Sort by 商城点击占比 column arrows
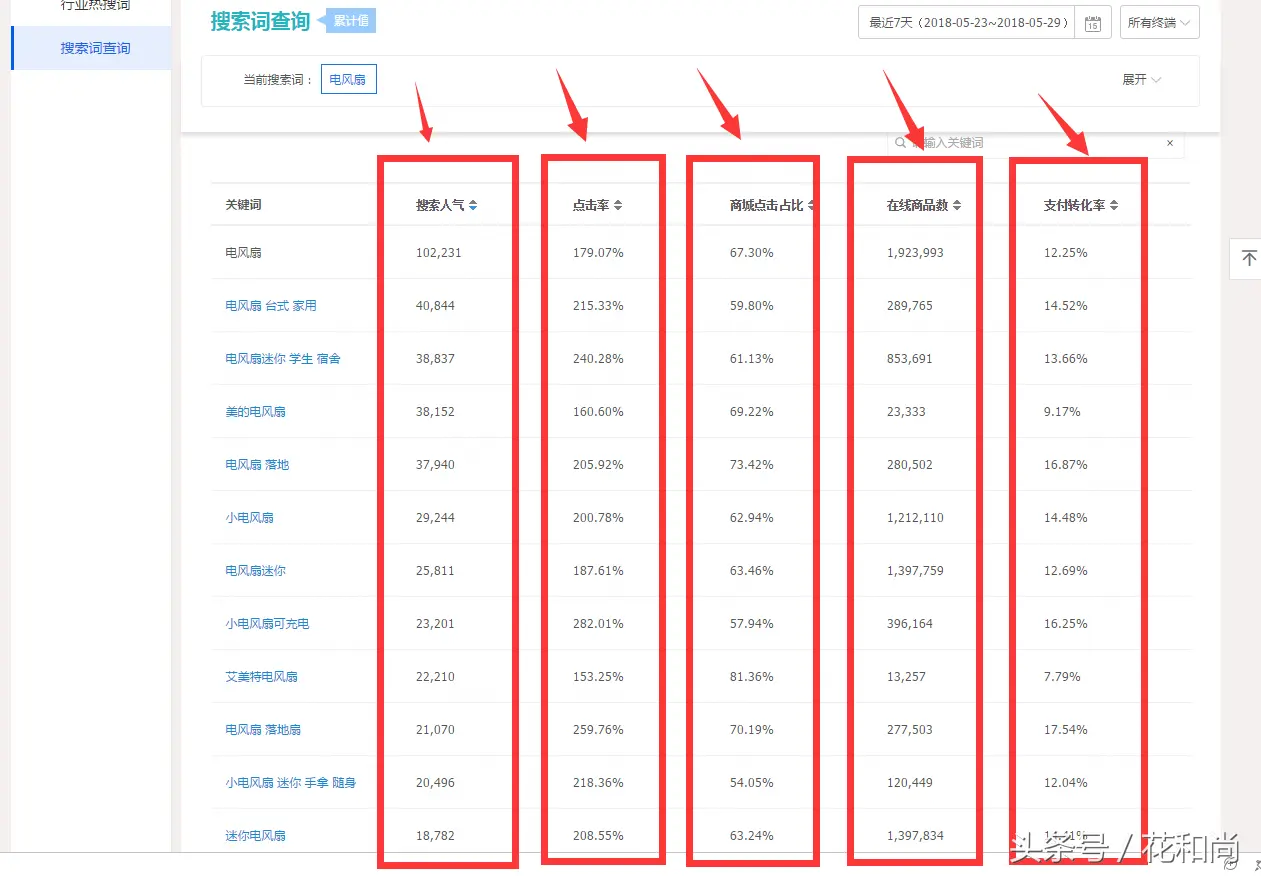The height and width of the screenshot is (876, 1261). click(811, 205)
